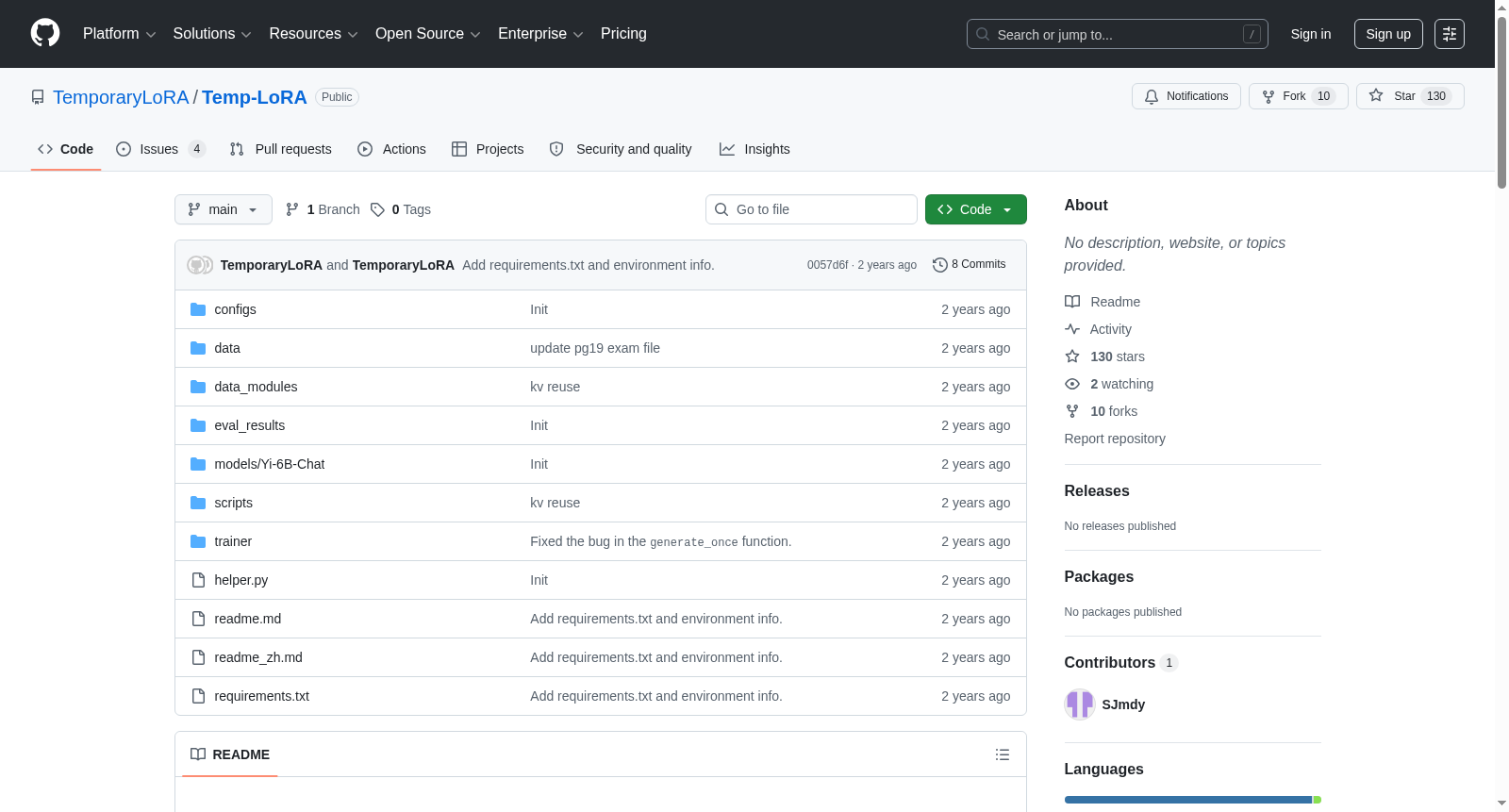Image resolution: width=1509 pixels, height=812 pixels.
Task: Click the Activity pulse icon
Action: [x=1072, y=329]
